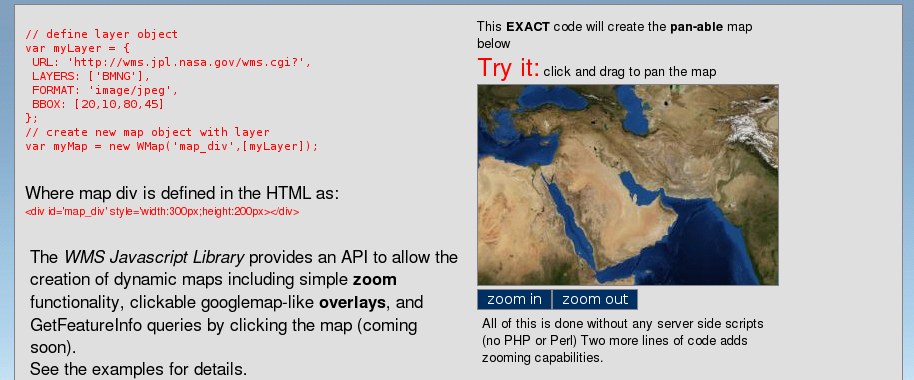Click the italic "WMS Javascript Library" text
914x380 pixels.
[x=154, y=257]
